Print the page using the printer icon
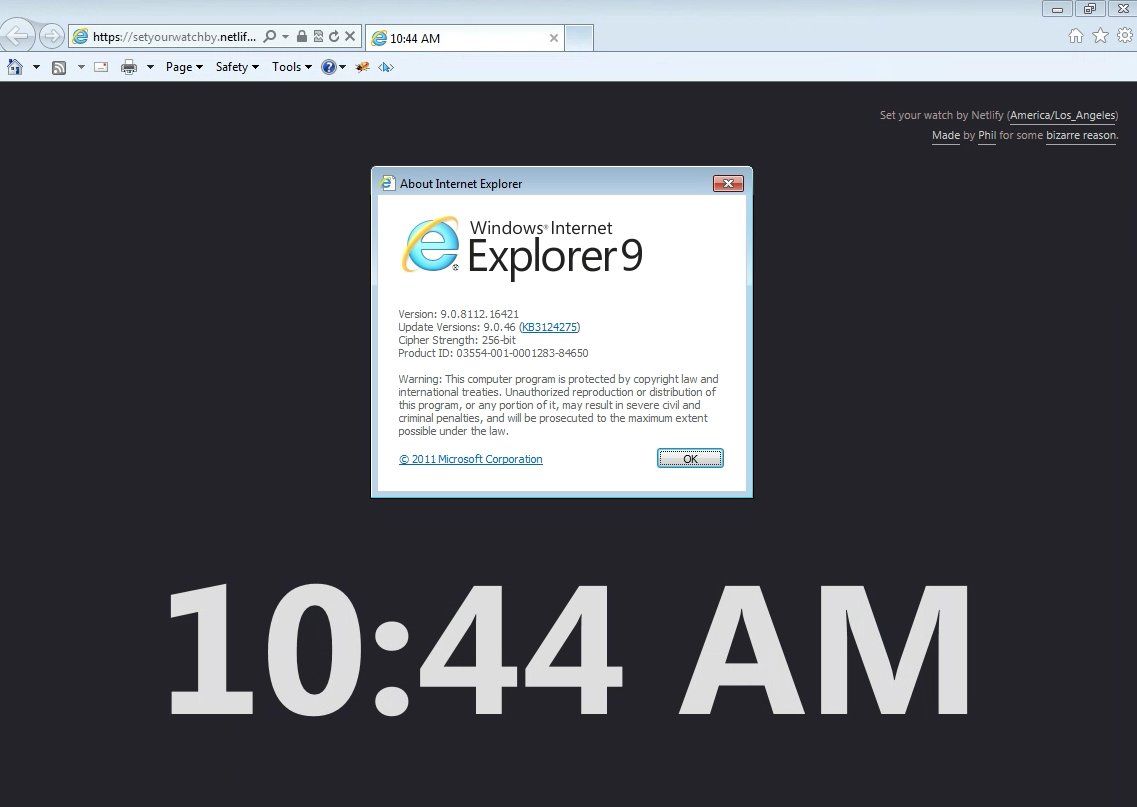1137x807 pixels. coord(129,67)
